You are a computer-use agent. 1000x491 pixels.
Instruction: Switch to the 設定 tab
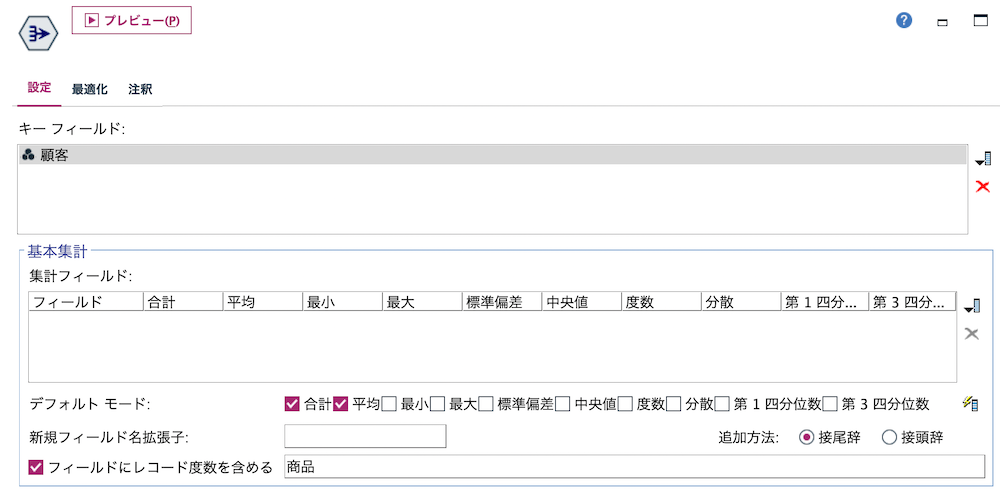pyautogui.click(x=40, y=89)
